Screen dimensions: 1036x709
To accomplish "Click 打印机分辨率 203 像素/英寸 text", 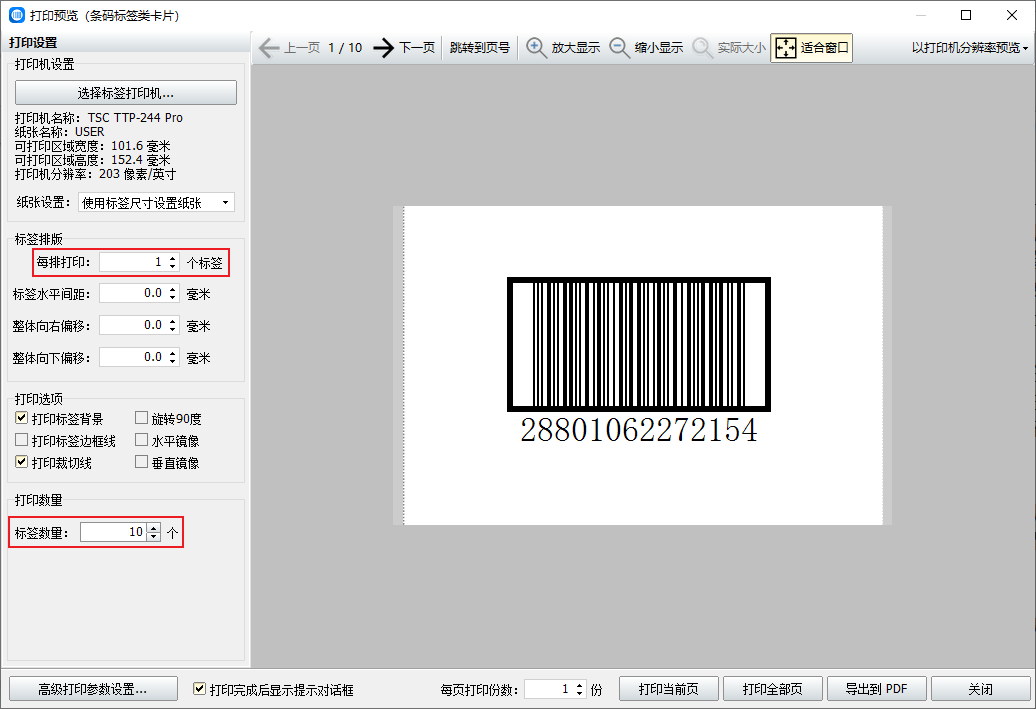I will 95,174.
